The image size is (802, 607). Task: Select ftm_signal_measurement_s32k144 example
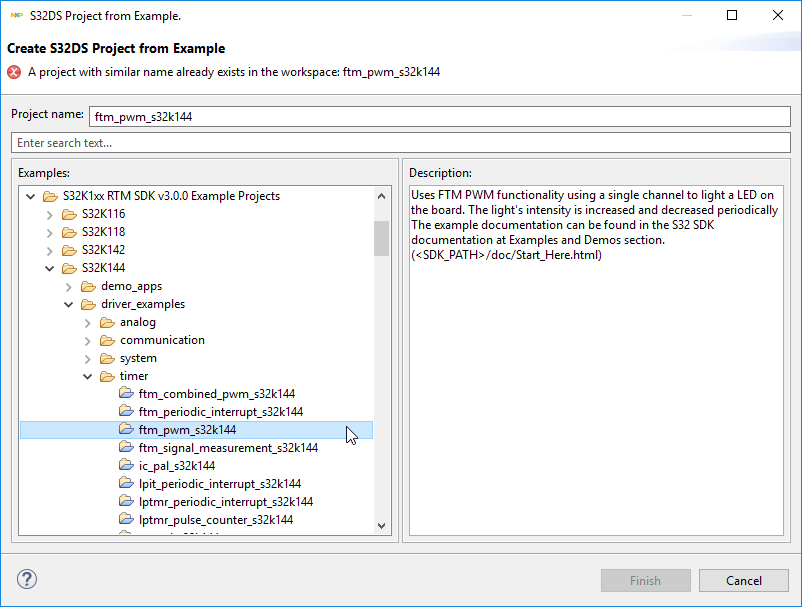coord(228,448)
